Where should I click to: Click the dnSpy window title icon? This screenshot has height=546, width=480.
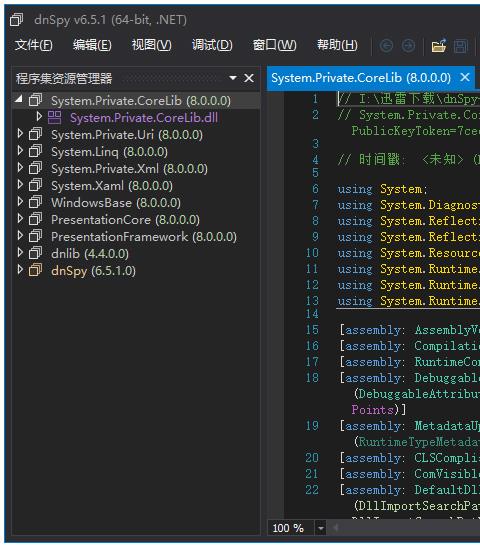(16, 20)
